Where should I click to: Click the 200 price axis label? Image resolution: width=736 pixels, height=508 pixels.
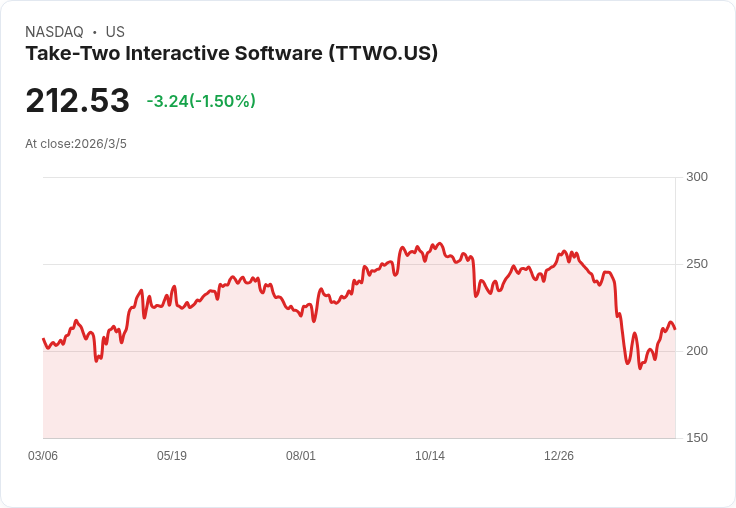697,351
